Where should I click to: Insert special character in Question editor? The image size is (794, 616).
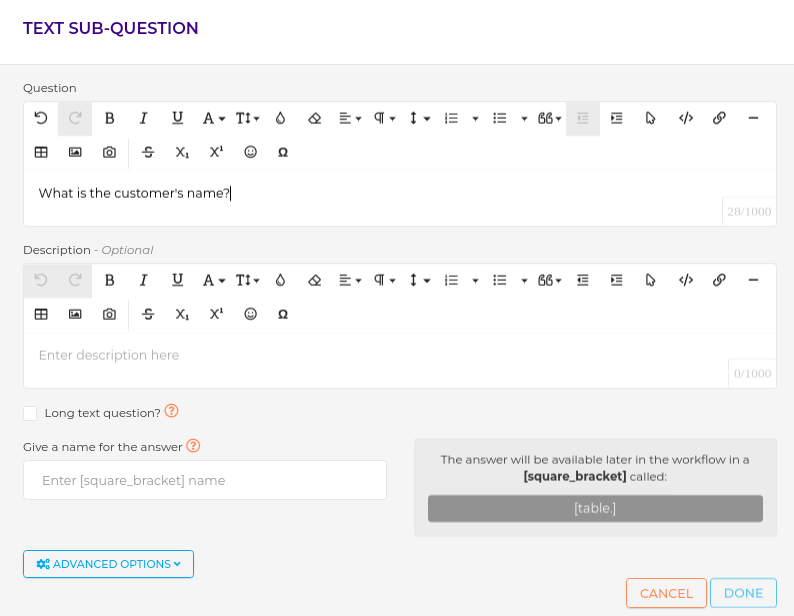[x=283, y=152]
